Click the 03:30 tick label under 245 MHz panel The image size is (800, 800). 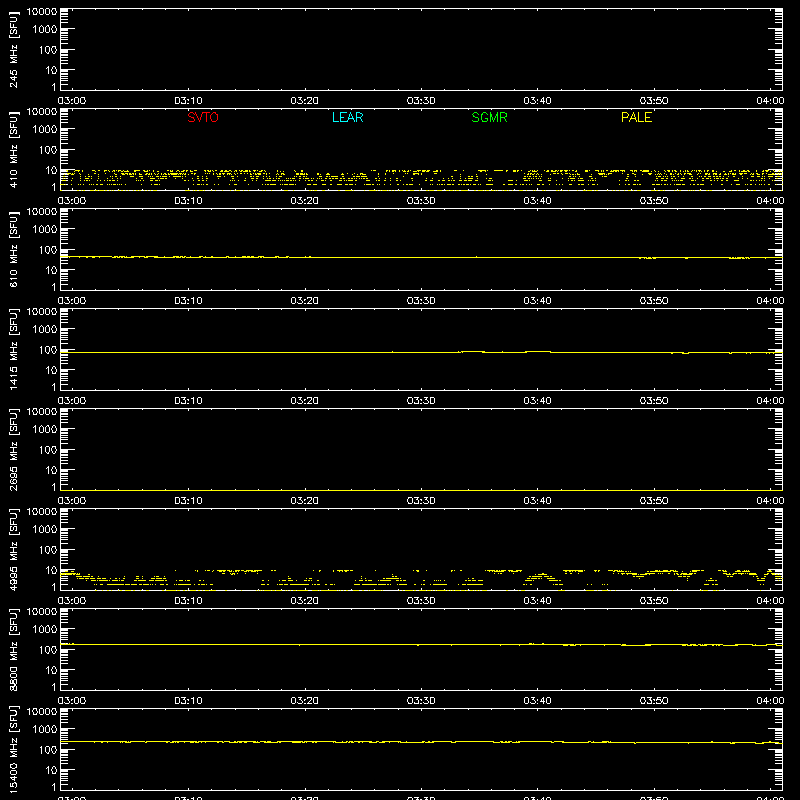(421, 101)
